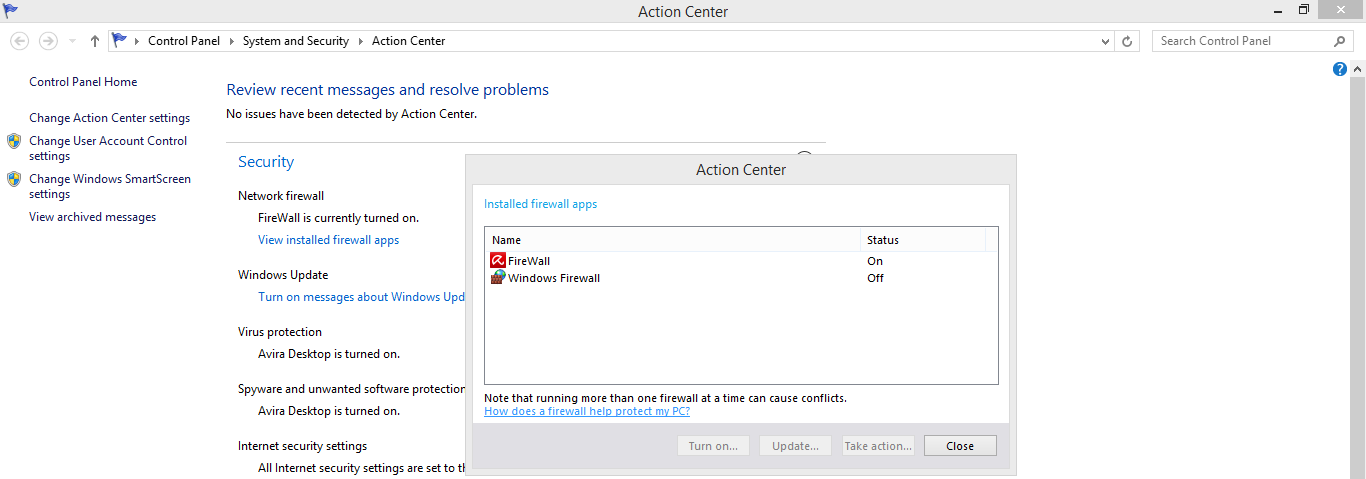The image size is (1366, 479).
Task: Open View installed firewall apps link
Action: point(328,240)
